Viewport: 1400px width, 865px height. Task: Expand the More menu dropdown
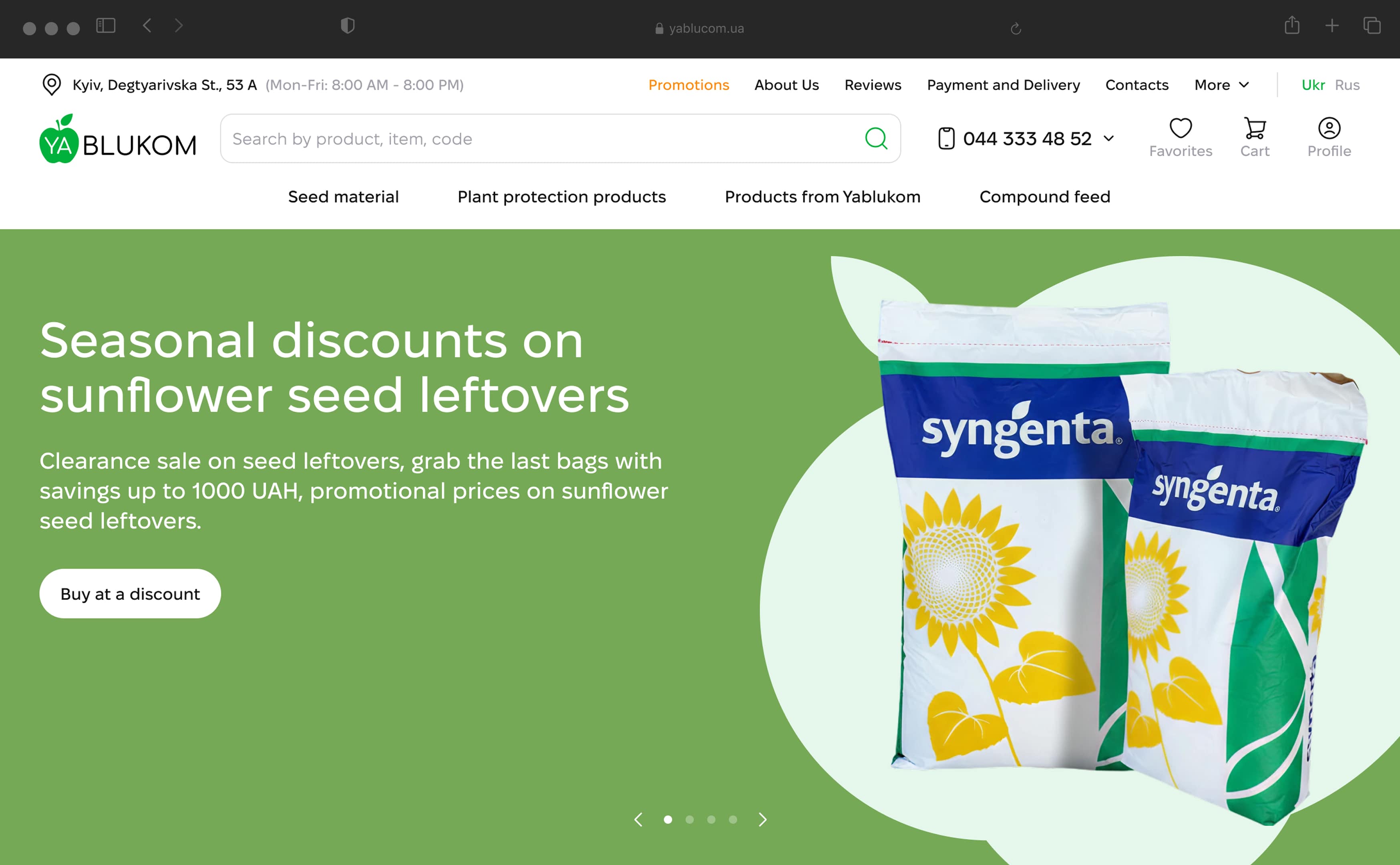pyautogui.click(x=1221, y=84)
